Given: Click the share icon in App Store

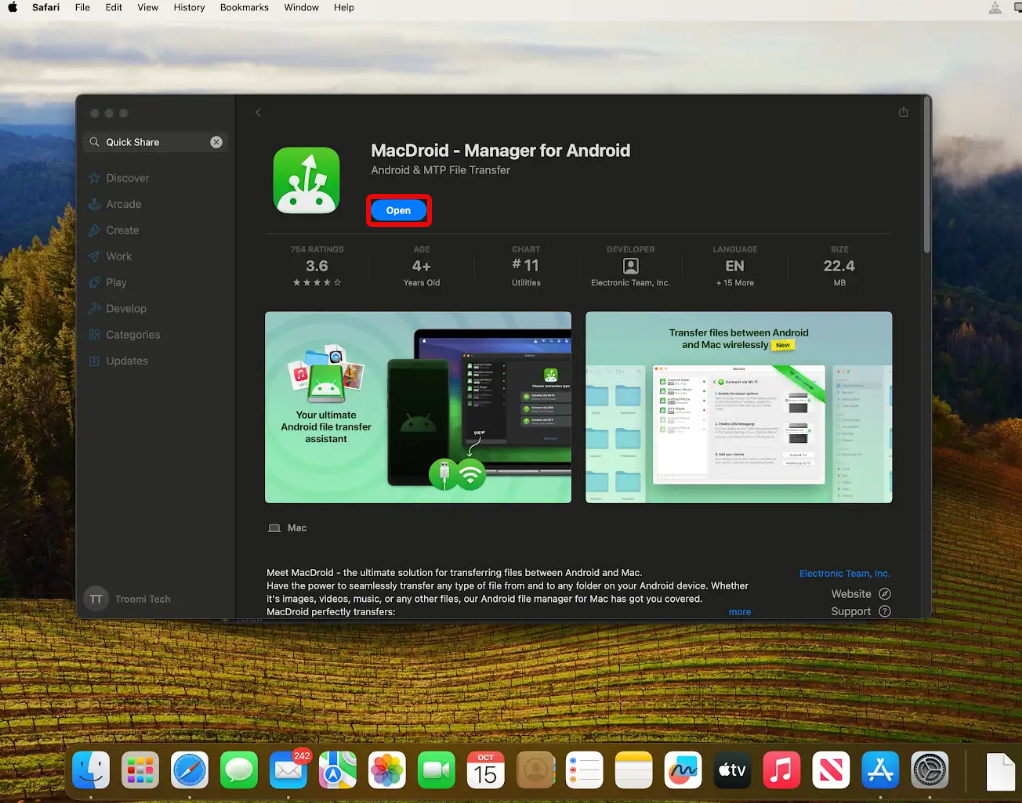Looking at the screenshot, I should pyautogui.click(x=903, y=112).
